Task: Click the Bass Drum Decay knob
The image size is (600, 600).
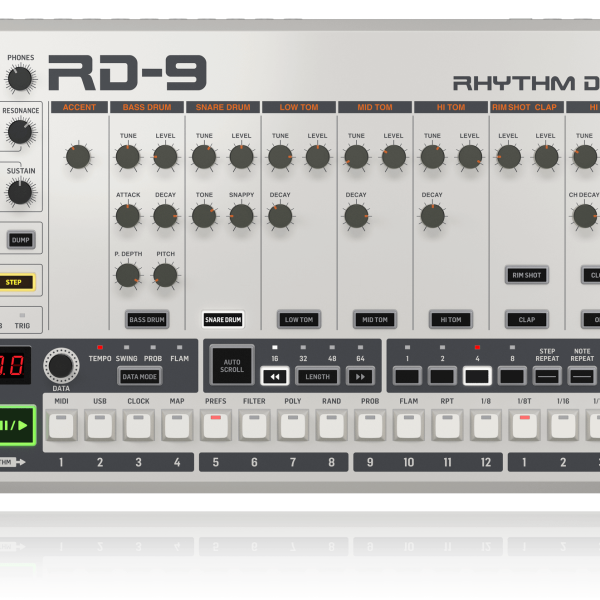Action: [x=165, y=216]
